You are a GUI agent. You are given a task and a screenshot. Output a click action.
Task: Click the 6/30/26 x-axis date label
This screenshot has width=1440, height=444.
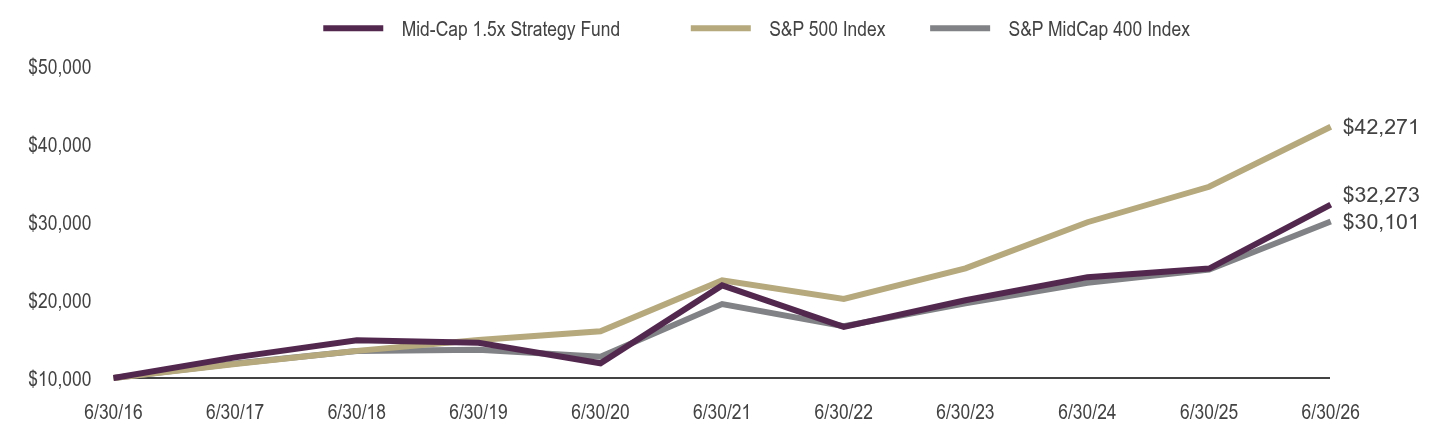point(1330,412)
